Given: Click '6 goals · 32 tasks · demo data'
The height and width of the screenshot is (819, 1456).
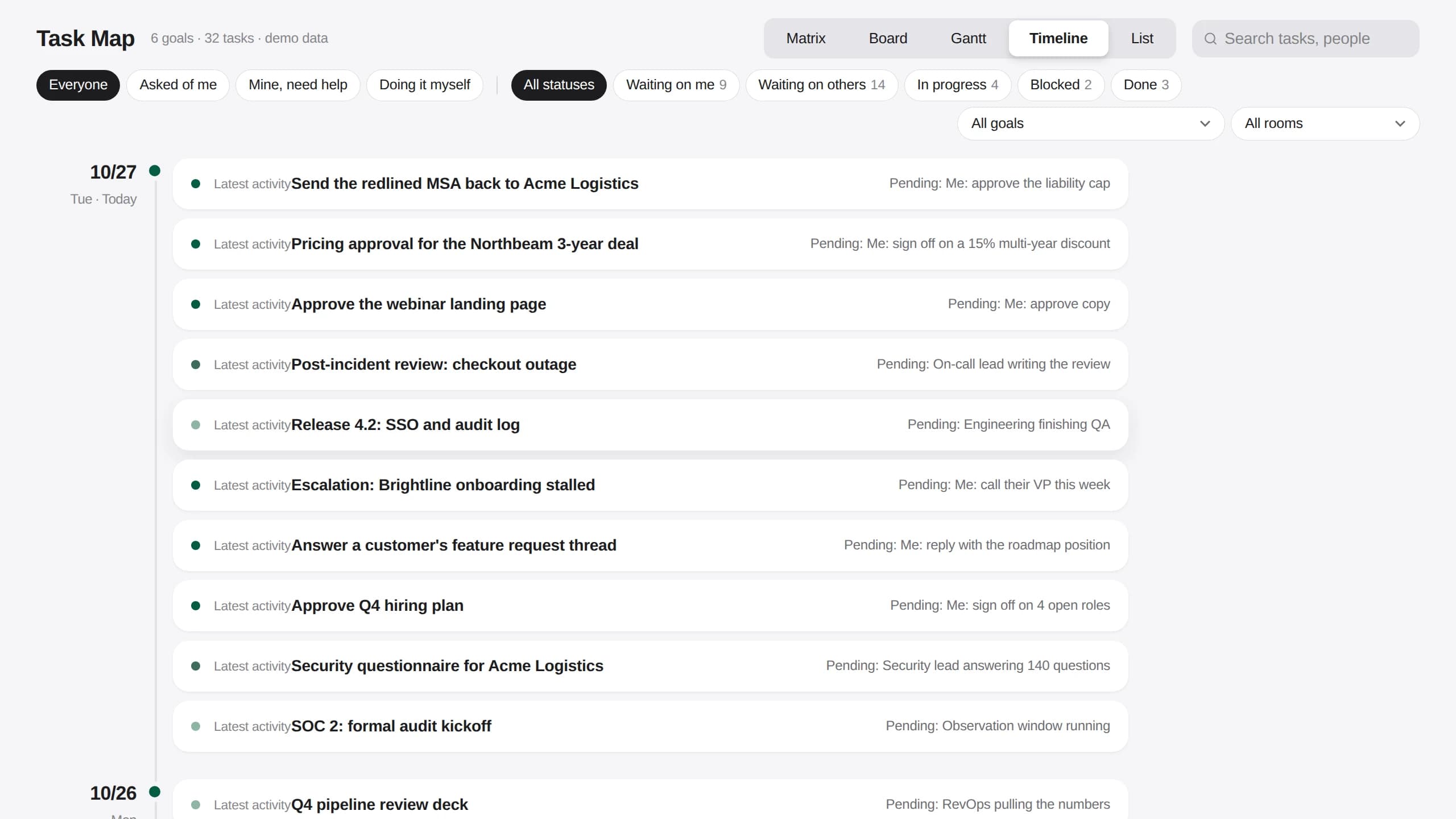Looking at the screenshot, I should click(239, 38).
